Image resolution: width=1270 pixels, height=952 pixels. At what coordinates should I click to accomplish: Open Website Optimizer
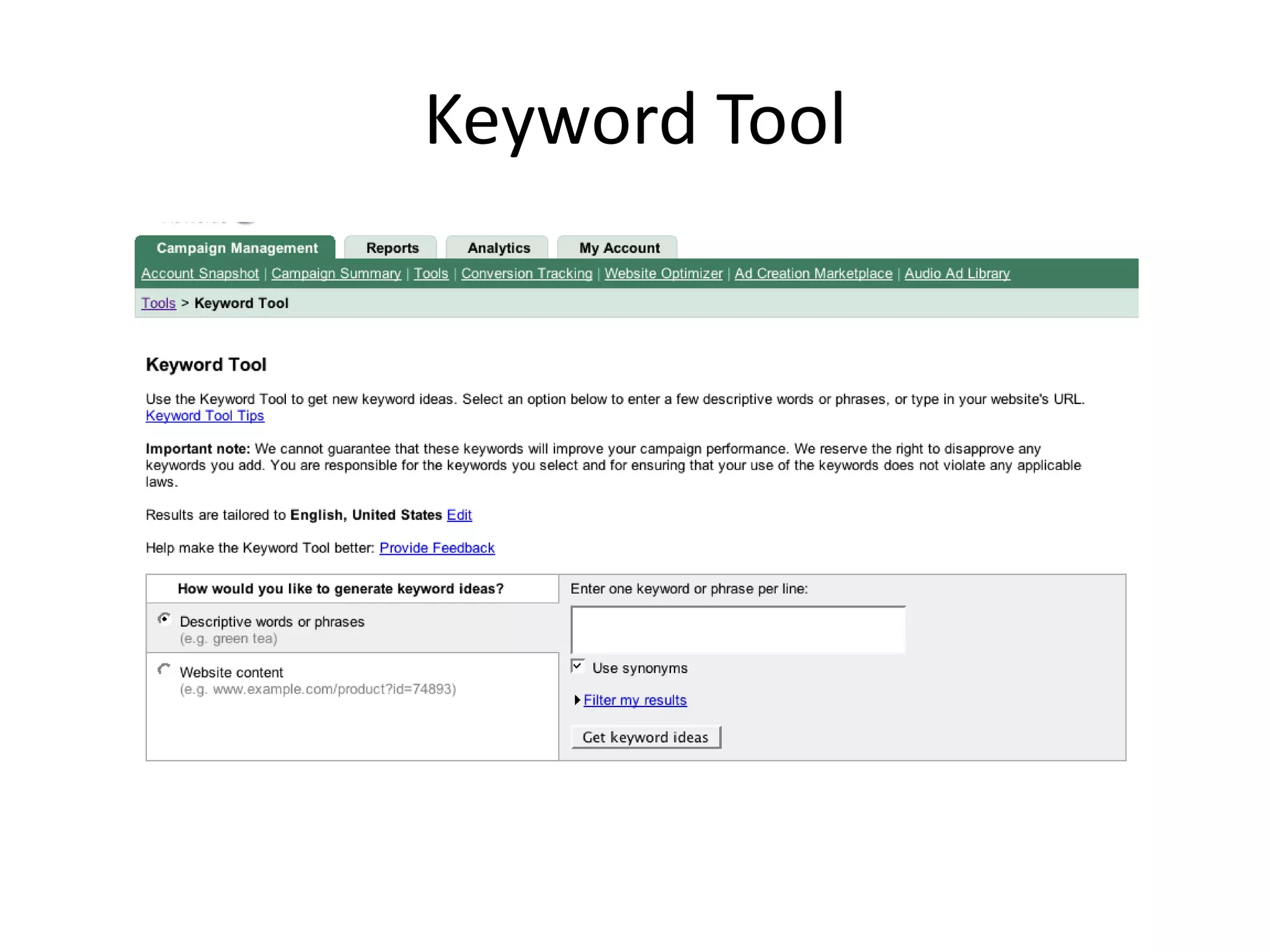[664, 273]
